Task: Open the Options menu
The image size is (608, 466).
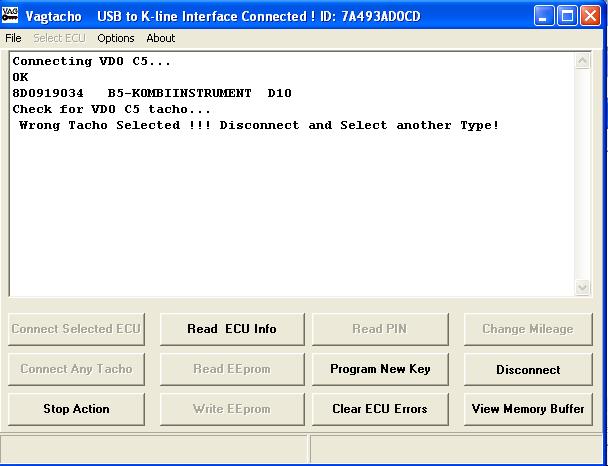Action: (116, 38)
